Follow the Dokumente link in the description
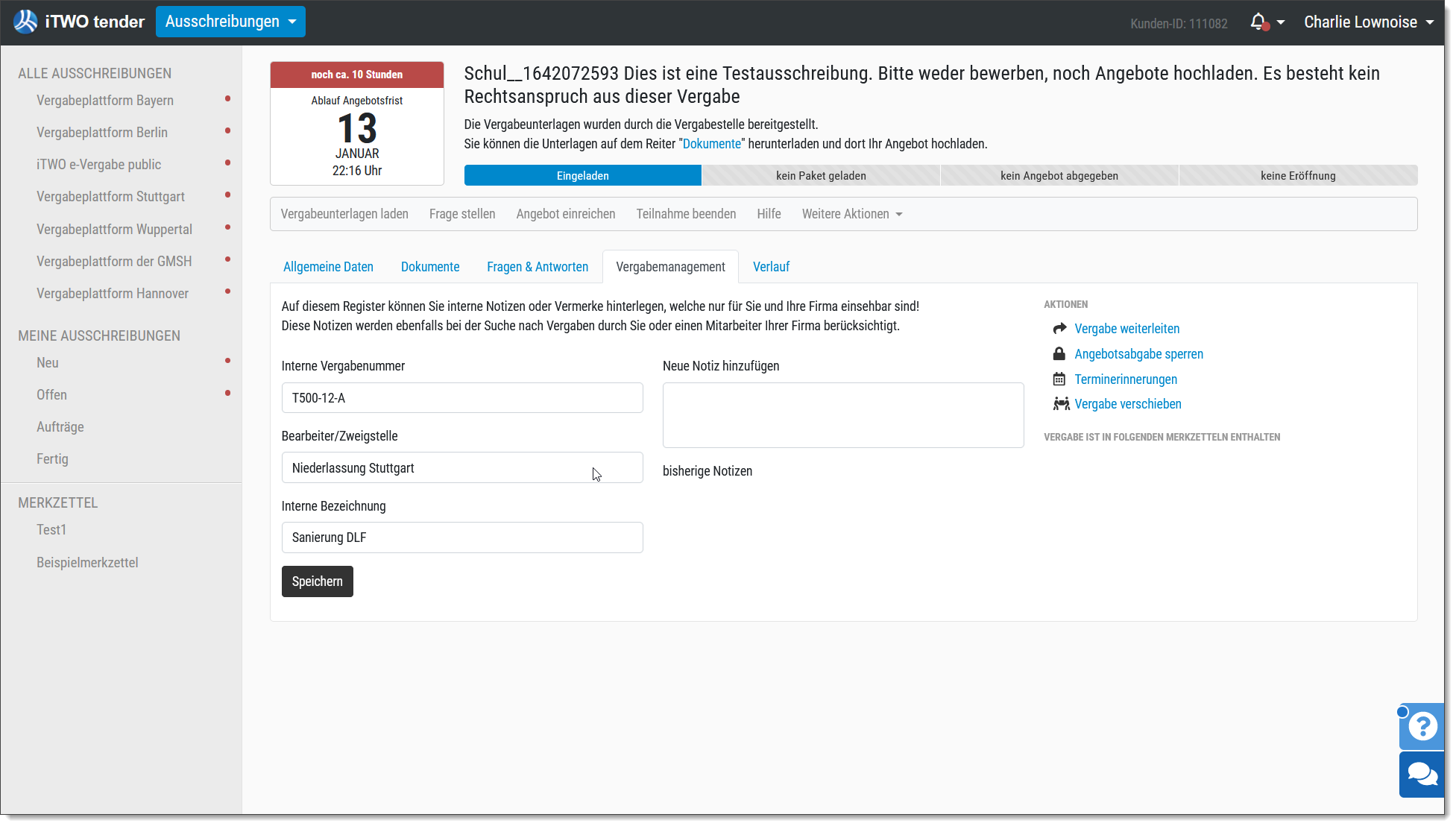This screenshot has width=1456, height=826. pos(712,144)
